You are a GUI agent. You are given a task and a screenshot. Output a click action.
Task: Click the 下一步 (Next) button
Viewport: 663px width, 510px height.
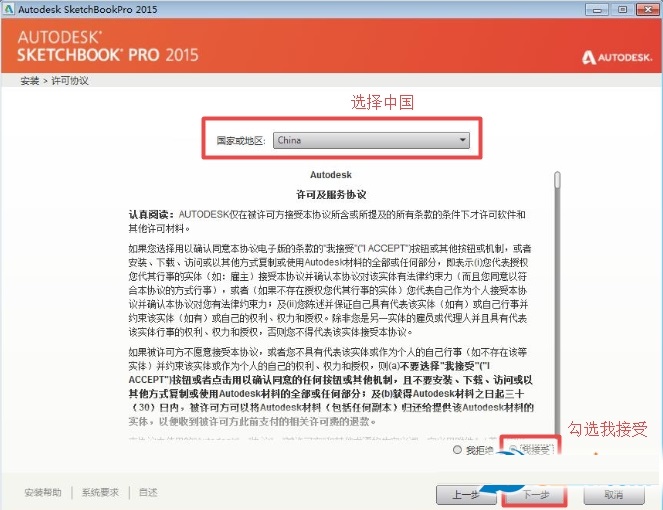tap(535, 494)
